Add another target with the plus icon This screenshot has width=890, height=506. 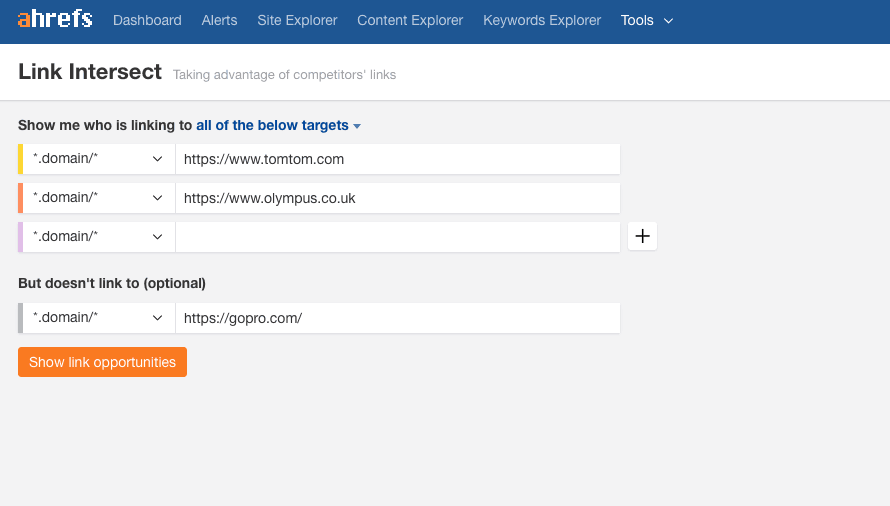pyautogui.click(x=642, y=236)
